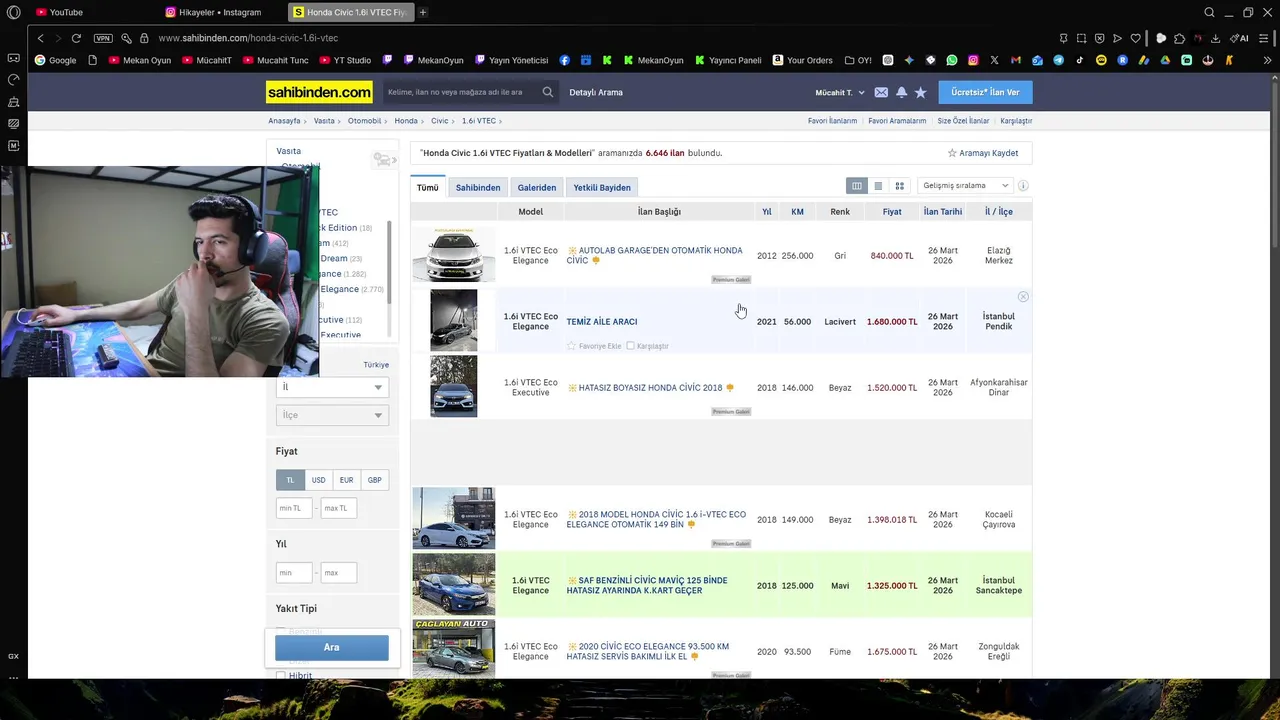Expand the Mücahit T. account menu
Image resolution: width=1280 pixels, height=720 pixels.
tap(840, 92)
